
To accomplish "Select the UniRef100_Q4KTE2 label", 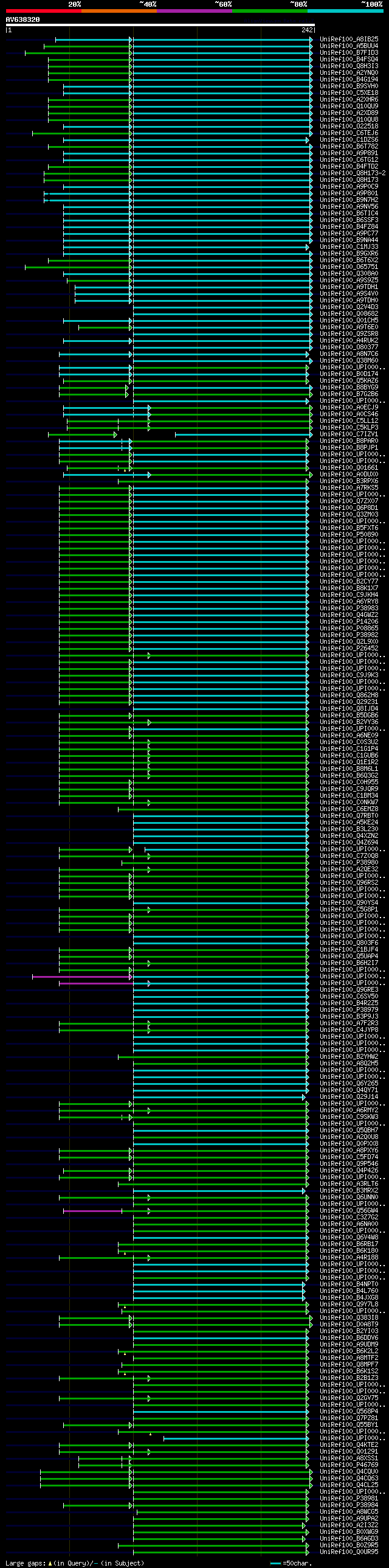I will tap(349, 1445).
